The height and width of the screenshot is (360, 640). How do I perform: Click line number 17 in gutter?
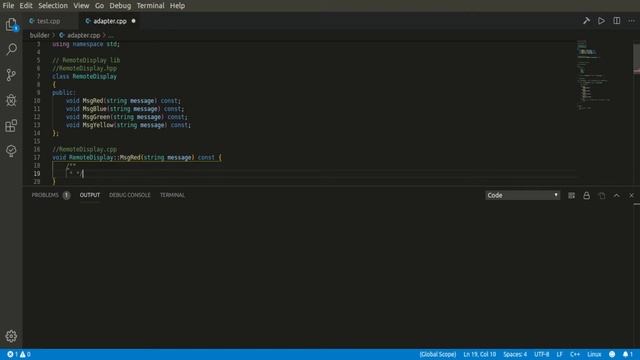37,158
